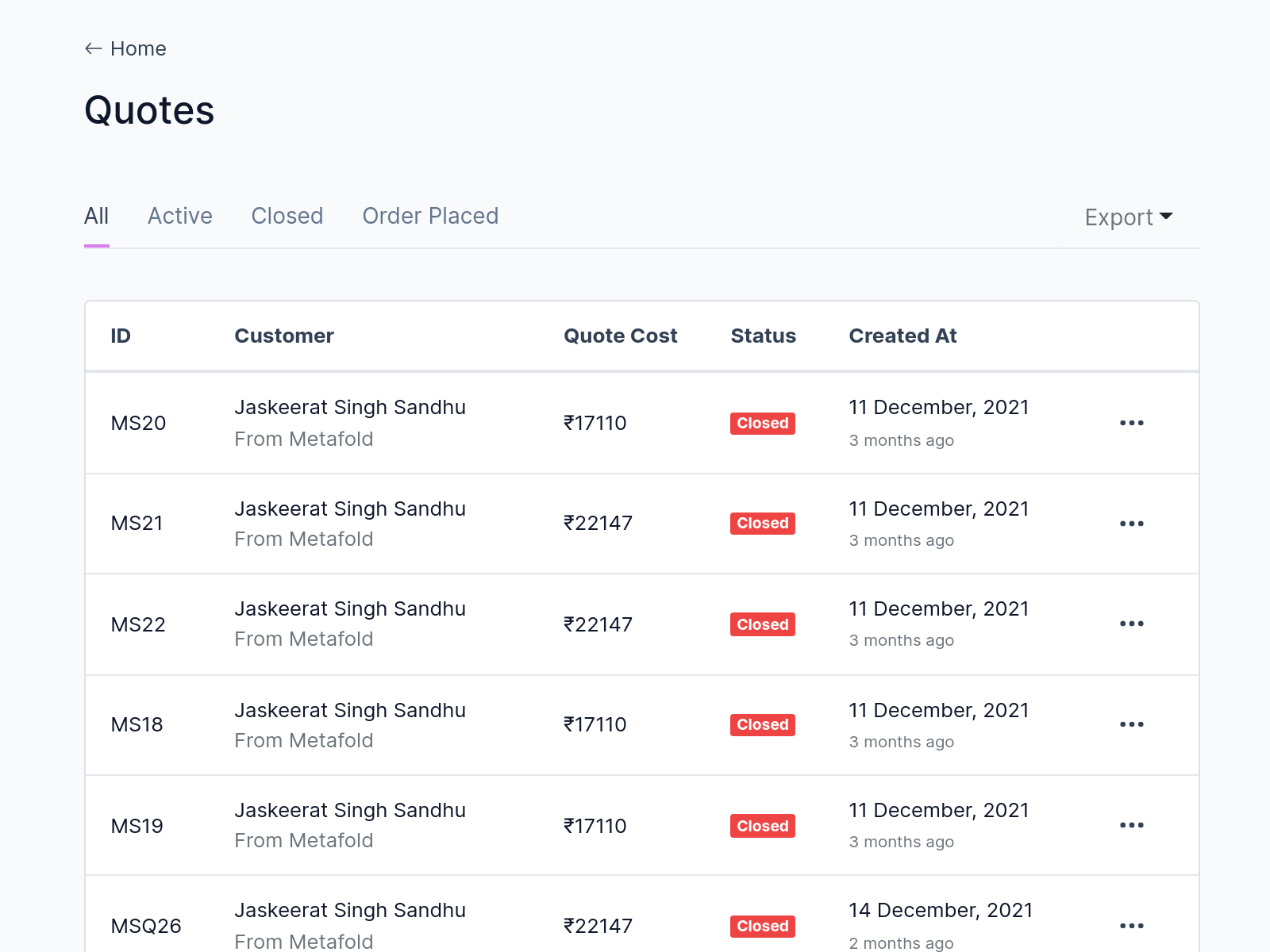The width and height of the screenshot is (1270, 952).
Task: Click customer Jaskeerat Singh Sandhu in MS21 row
Action: tap(350, 509)
